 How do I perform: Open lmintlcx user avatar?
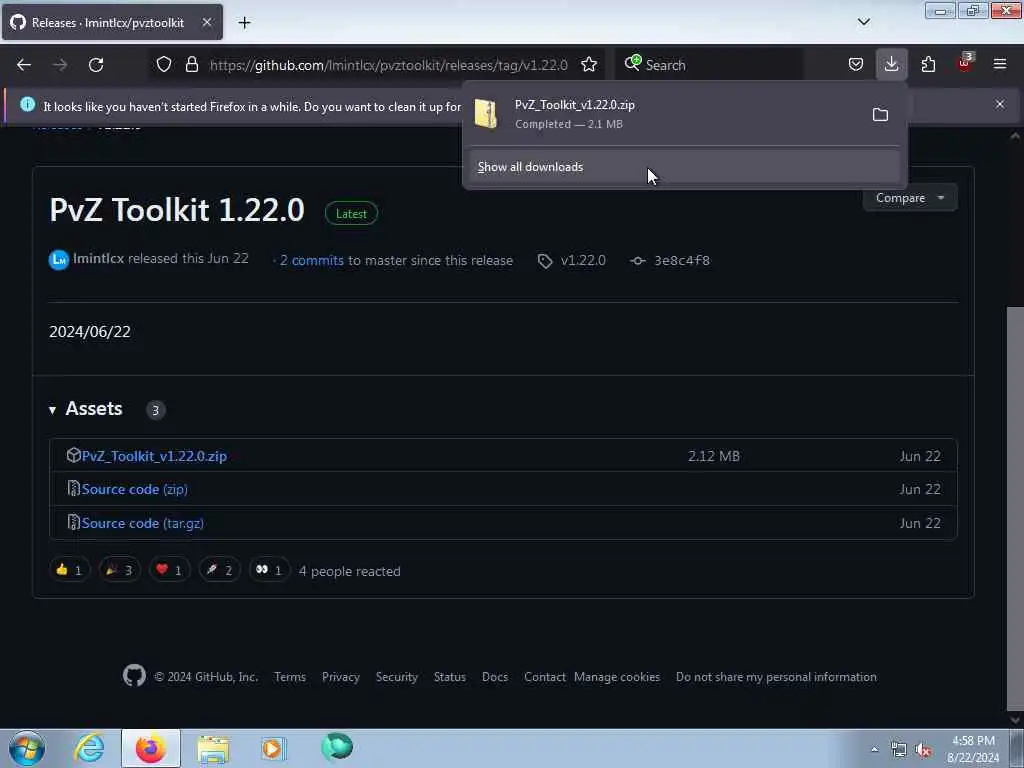(59, 260)
